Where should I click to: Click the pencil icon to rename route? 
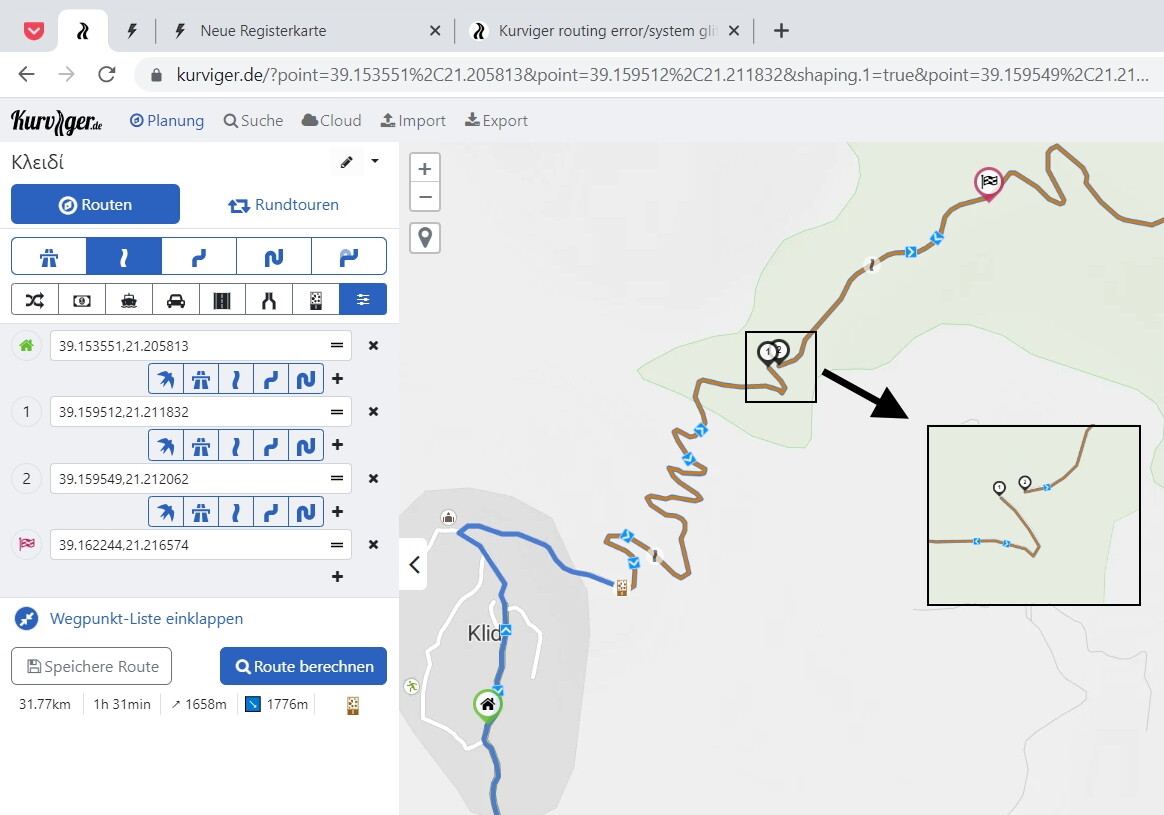point(347,162)
